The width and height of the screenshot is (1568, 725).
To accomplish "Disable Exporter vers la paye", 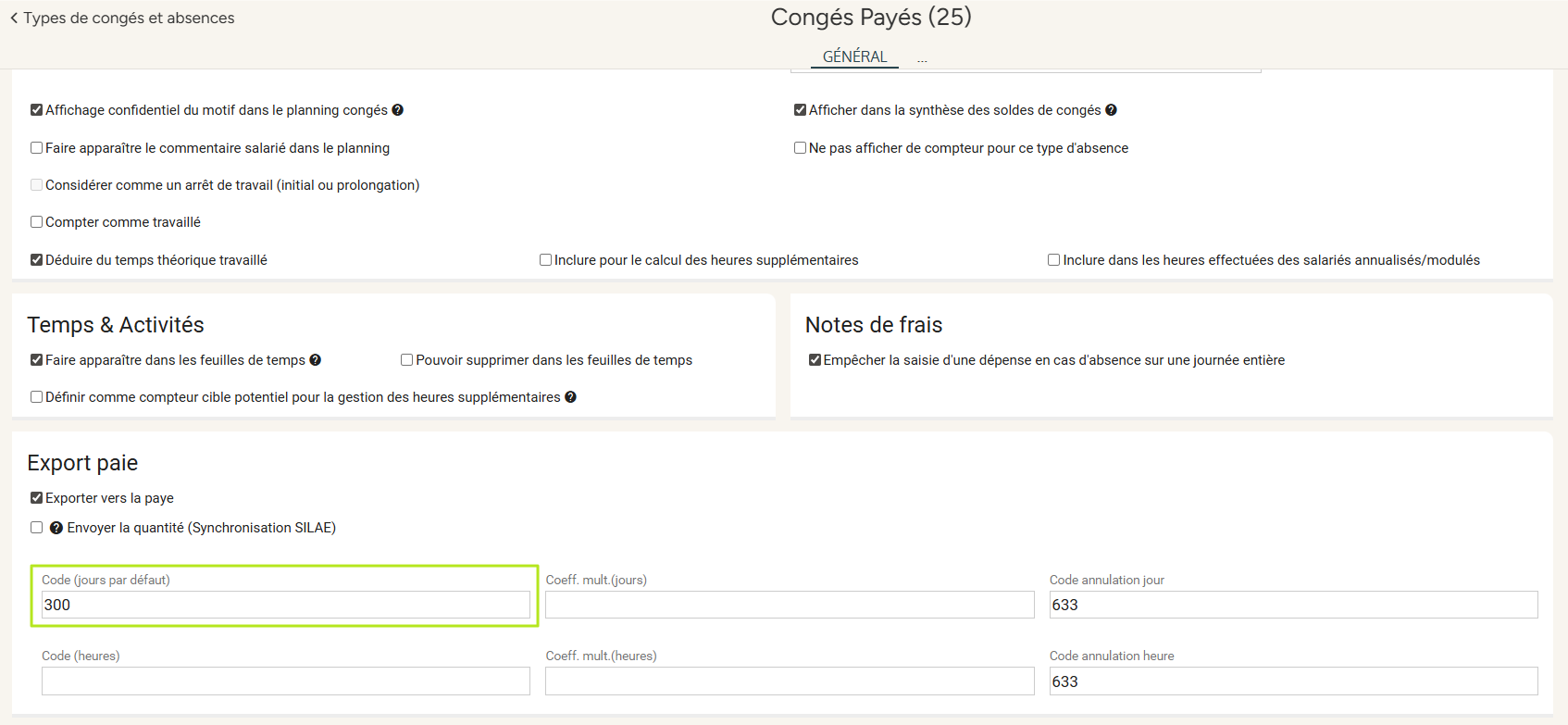I will pyautogui.click(x=37, y=498).
